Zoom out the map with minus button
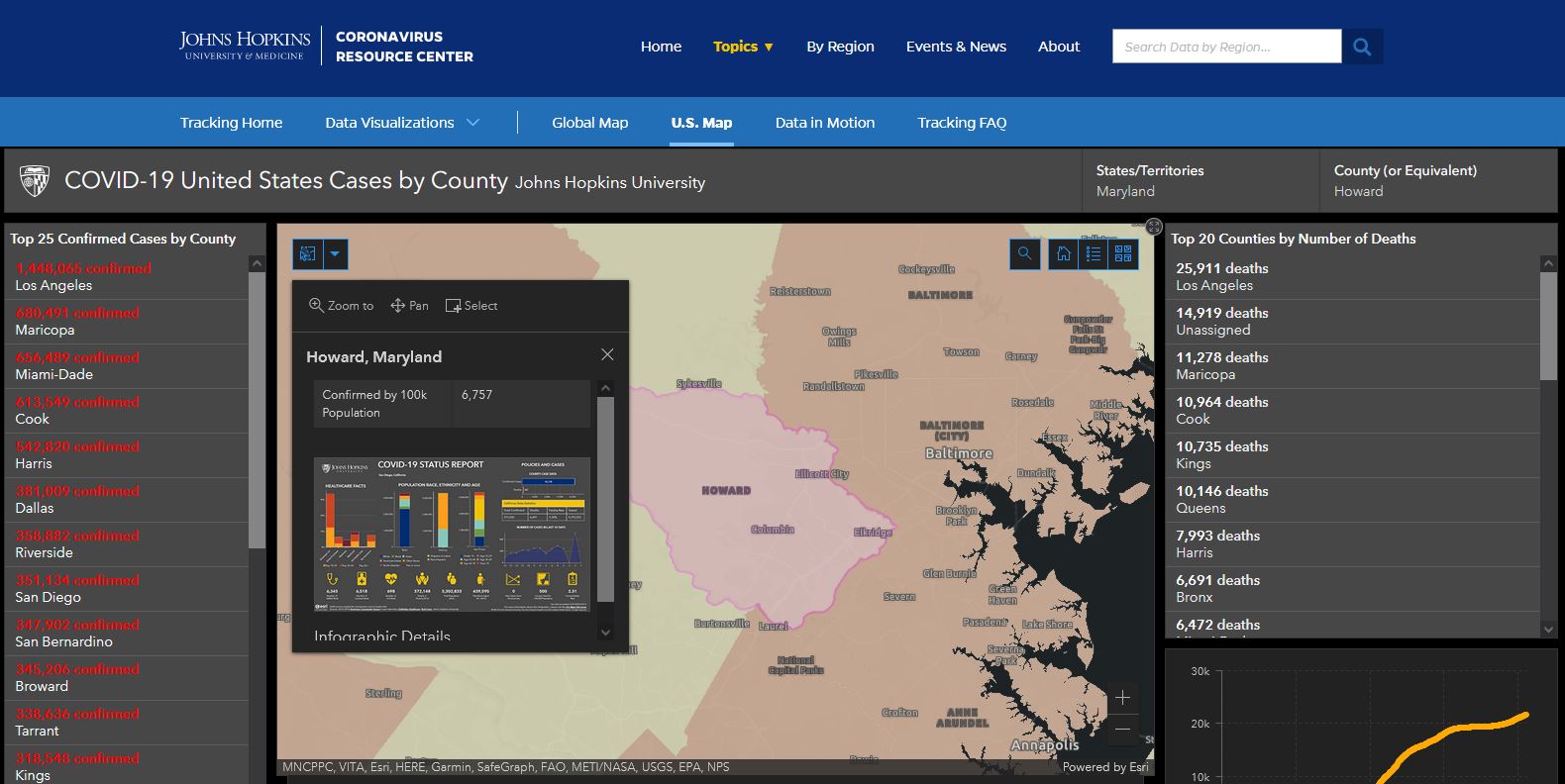1565x784 pixels. tap(1122, 730)
